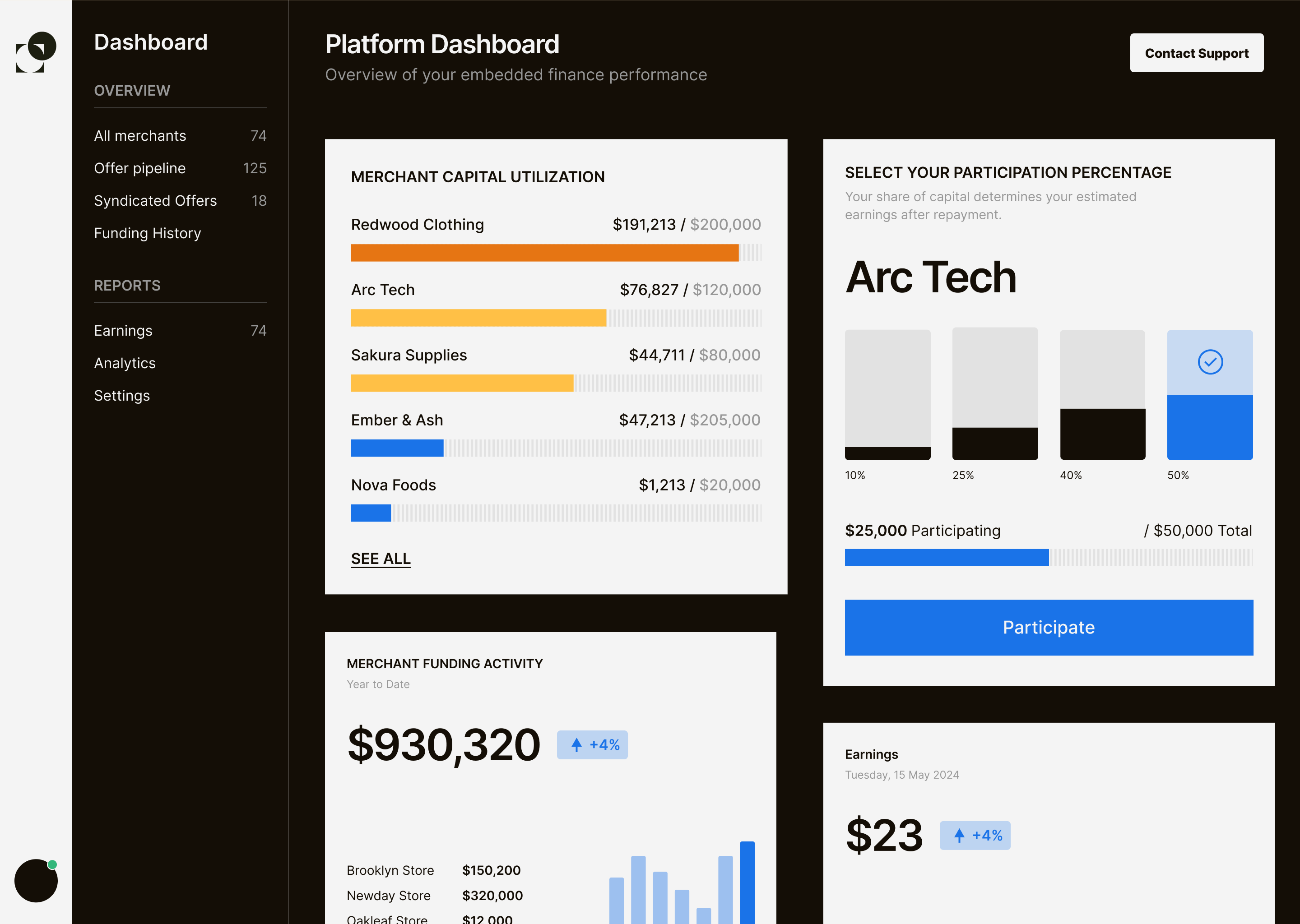This screenshot has height=924, width=1300.
Task: Follow the SEE ALL link
Action: coord(380,559)
